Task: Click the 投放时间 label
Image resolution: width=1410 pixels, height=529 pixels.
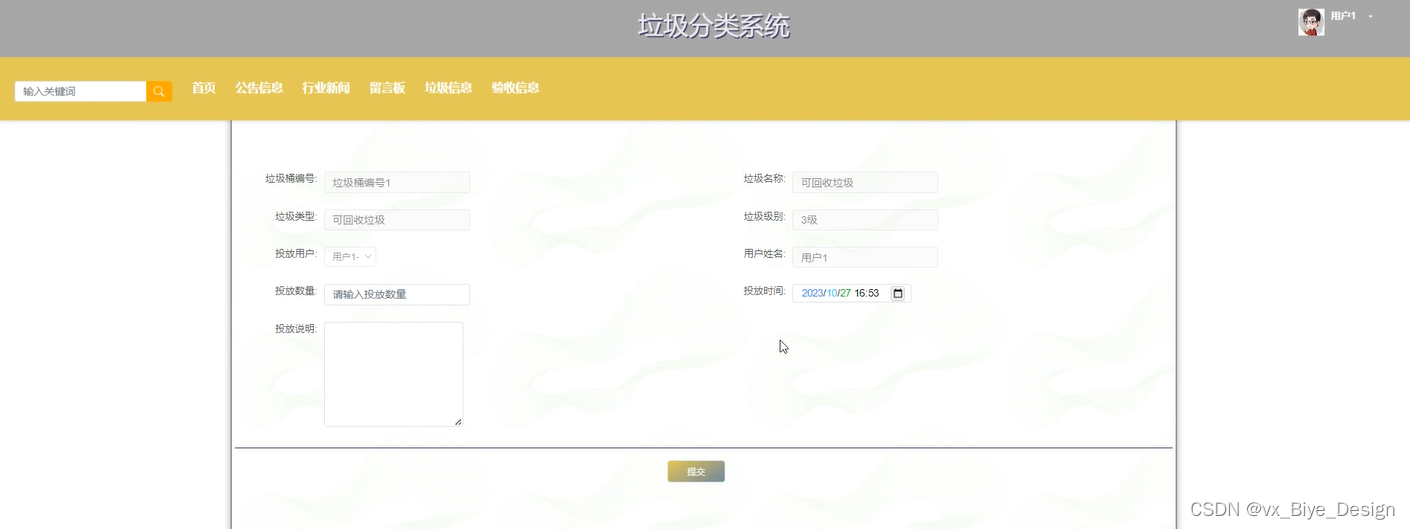Action: (764, 291)
